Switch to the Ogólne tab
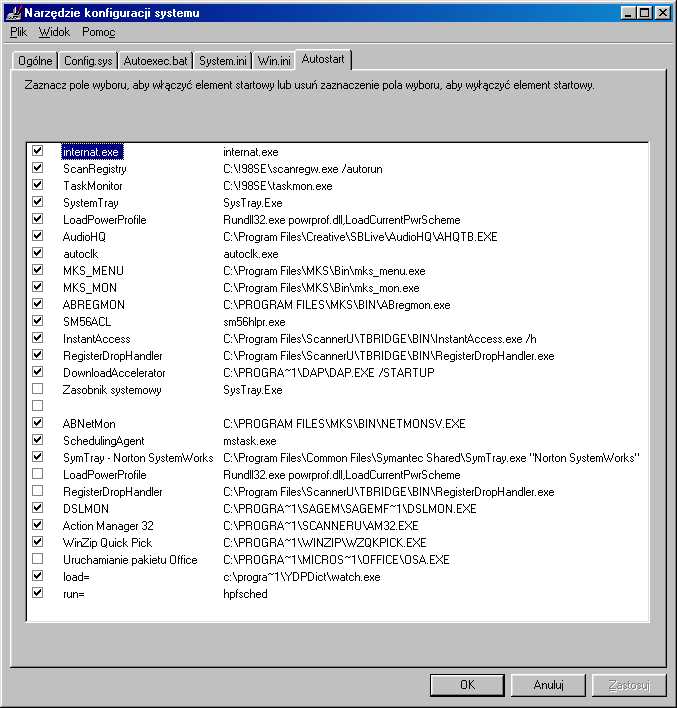Viewport: 677px width, 708px height. pyautogui.click(x=35, y=61)
